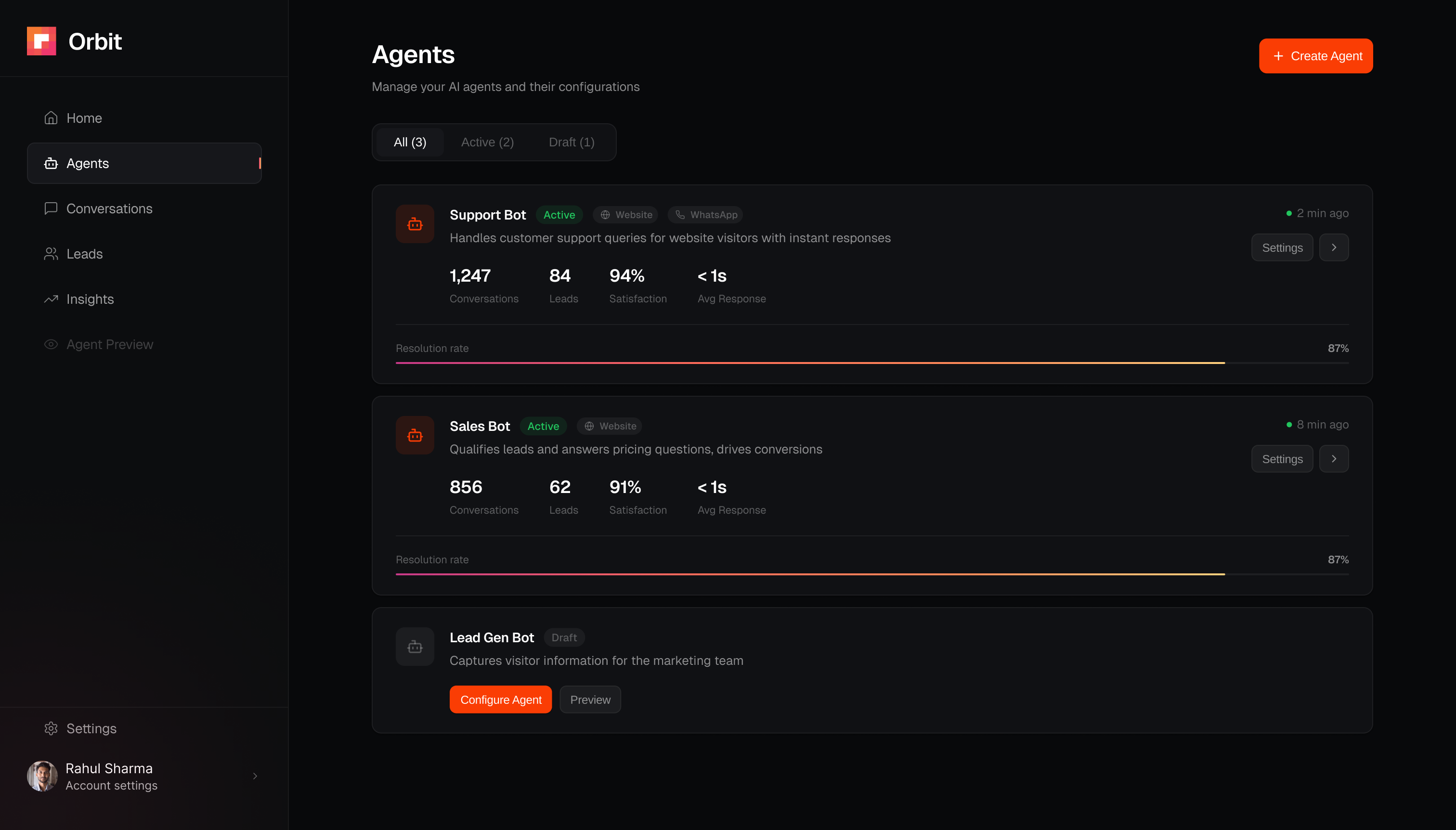
Task: Click the Agent Preview eye icon
Action: click(x=51, y=344)
